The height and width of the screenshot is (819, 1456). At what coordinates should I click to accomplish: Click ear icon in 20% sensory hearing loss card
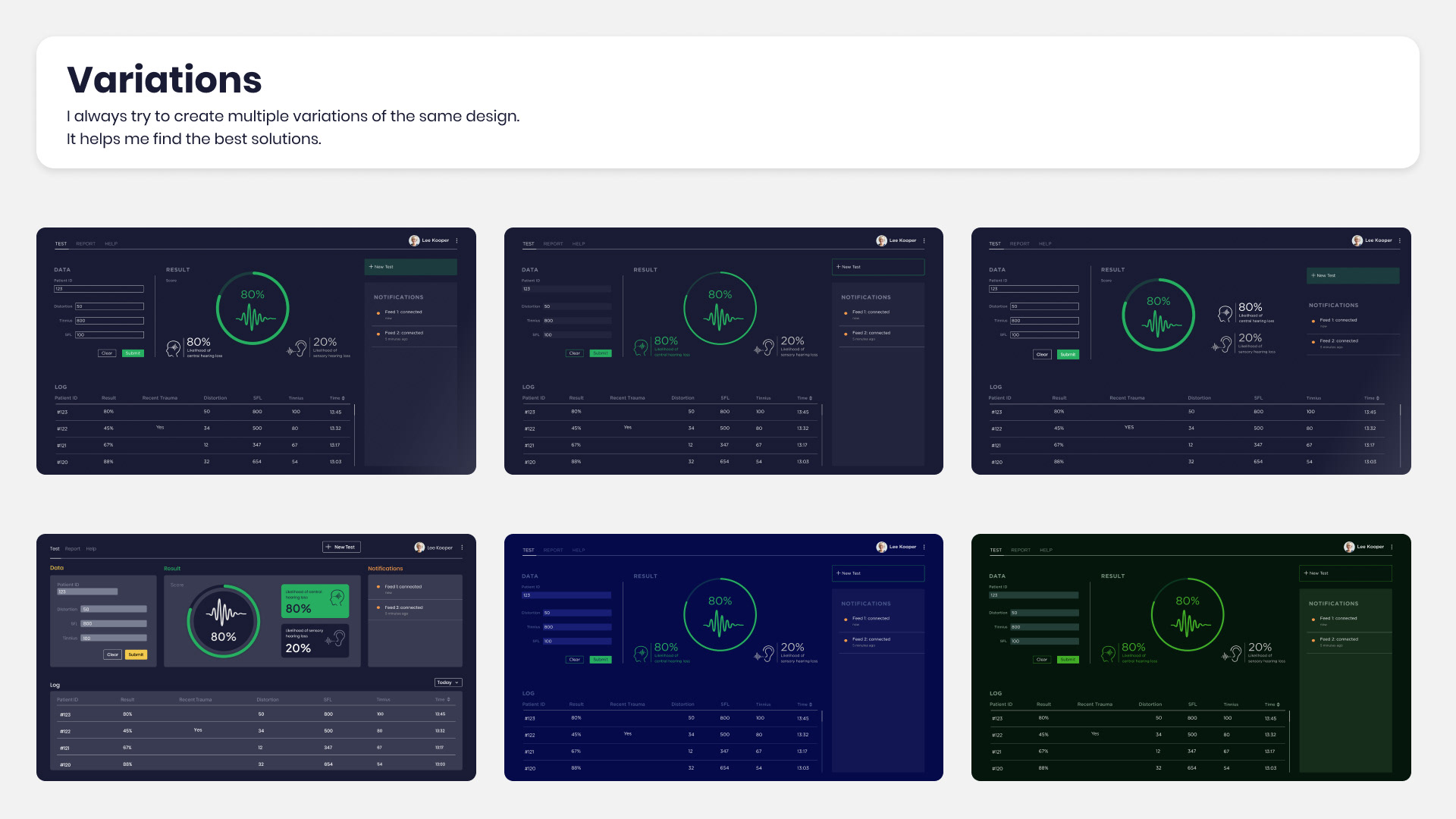pos(338,638)
